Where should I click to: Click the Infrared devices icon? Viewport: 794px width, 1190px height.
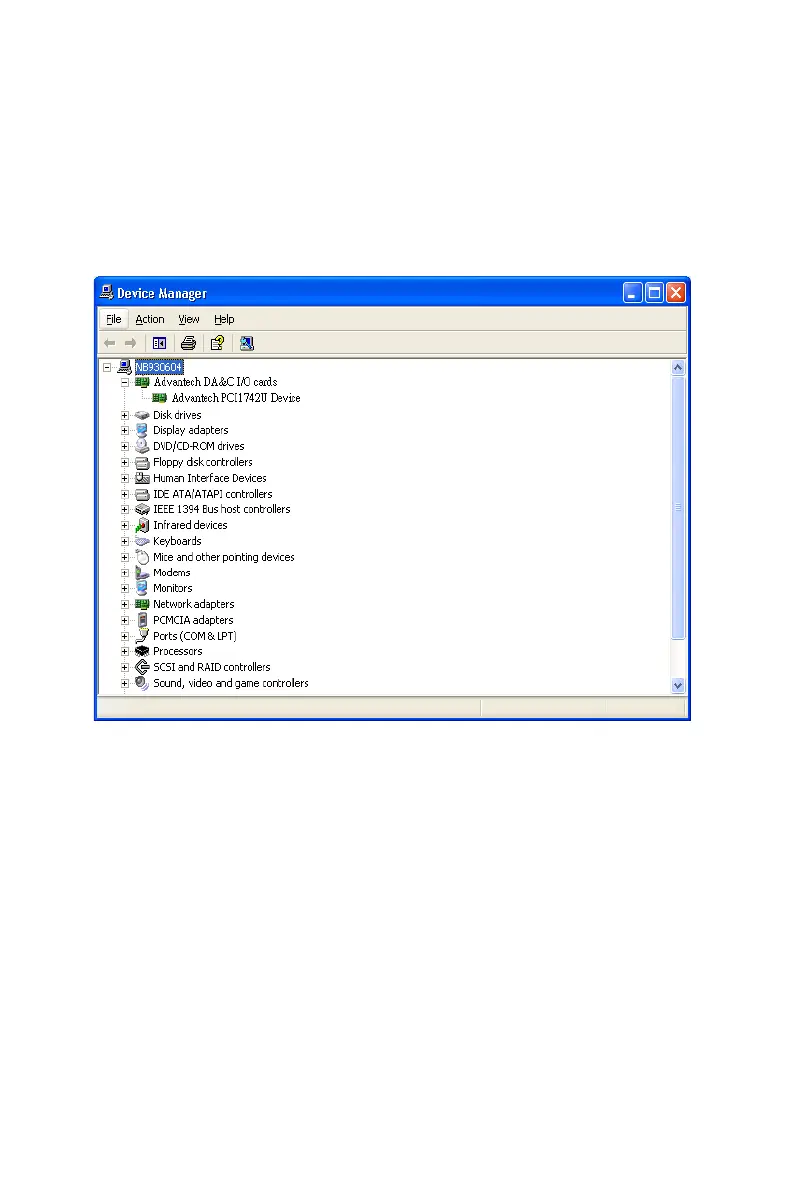142,525
